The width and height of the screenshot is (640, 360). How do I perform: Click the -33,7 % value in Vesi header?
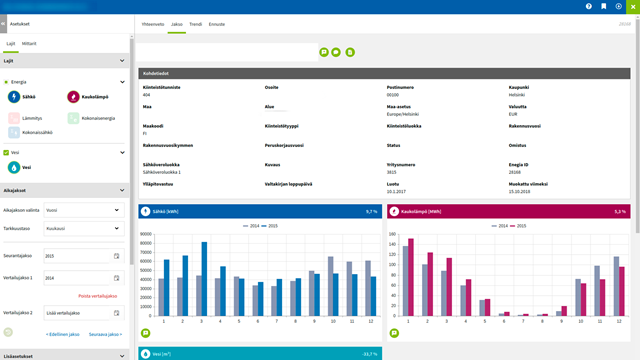369,354
